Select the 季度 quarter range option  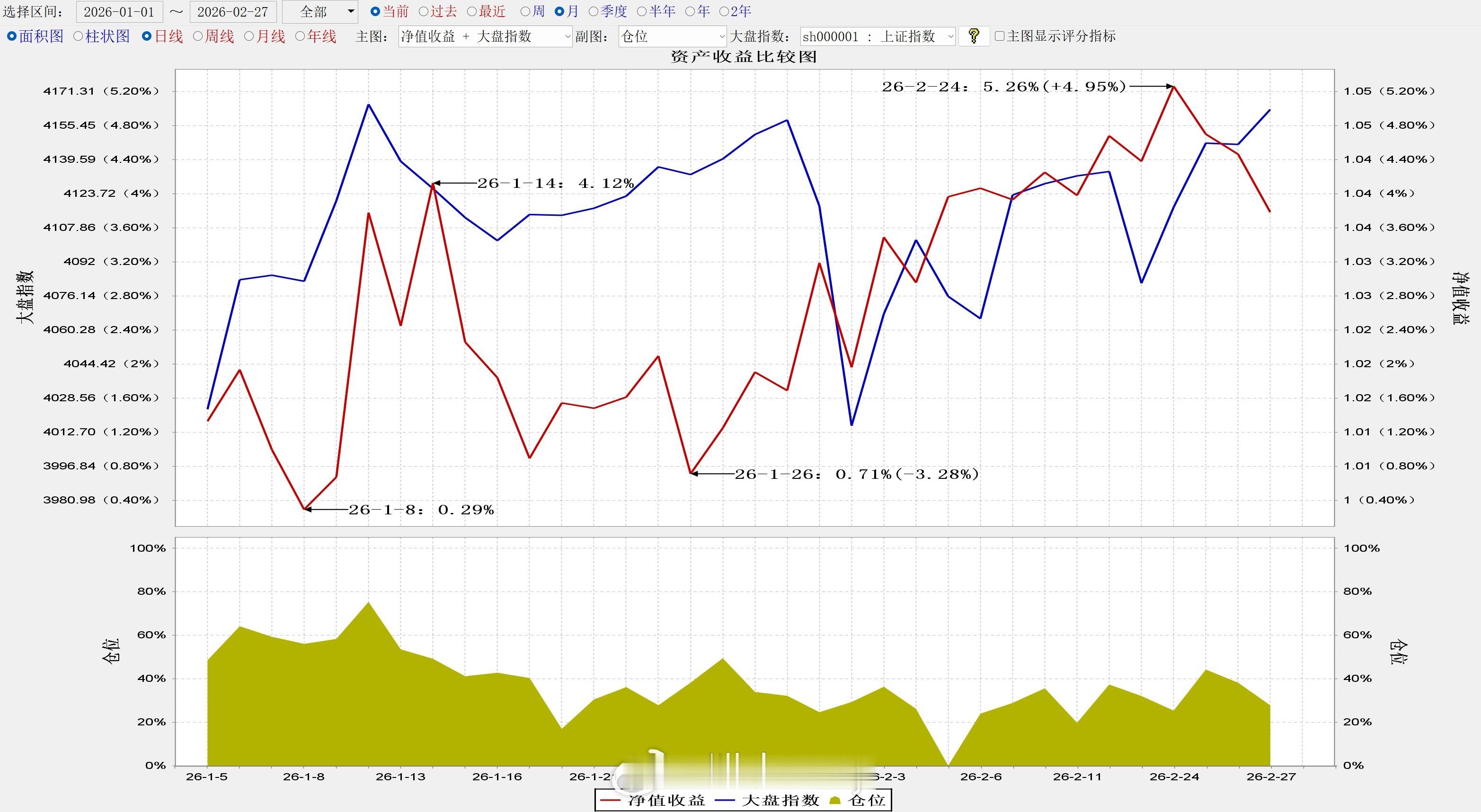[x=594, y=11]
